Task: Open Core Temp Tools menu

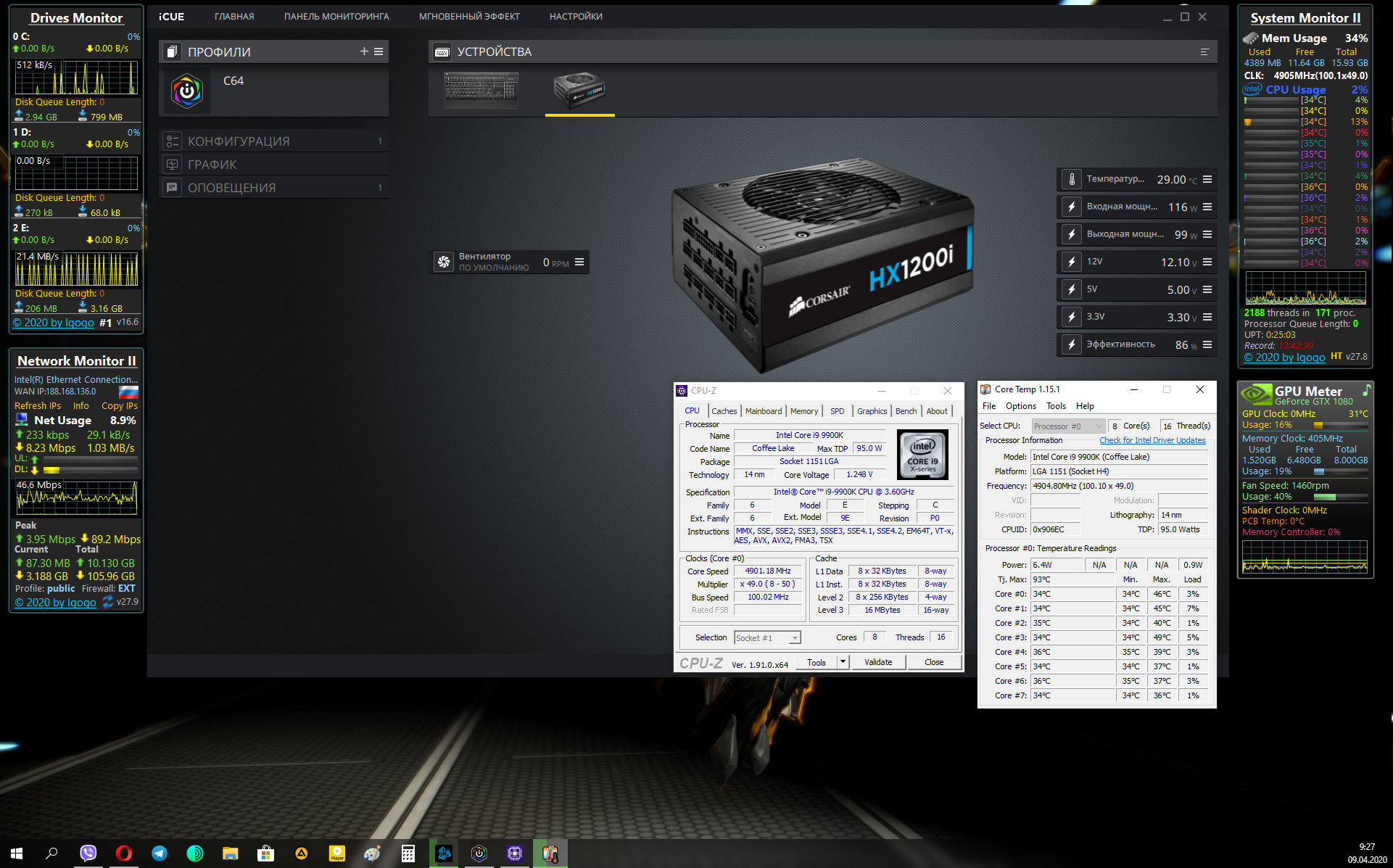Action: tap(1056, 406)
